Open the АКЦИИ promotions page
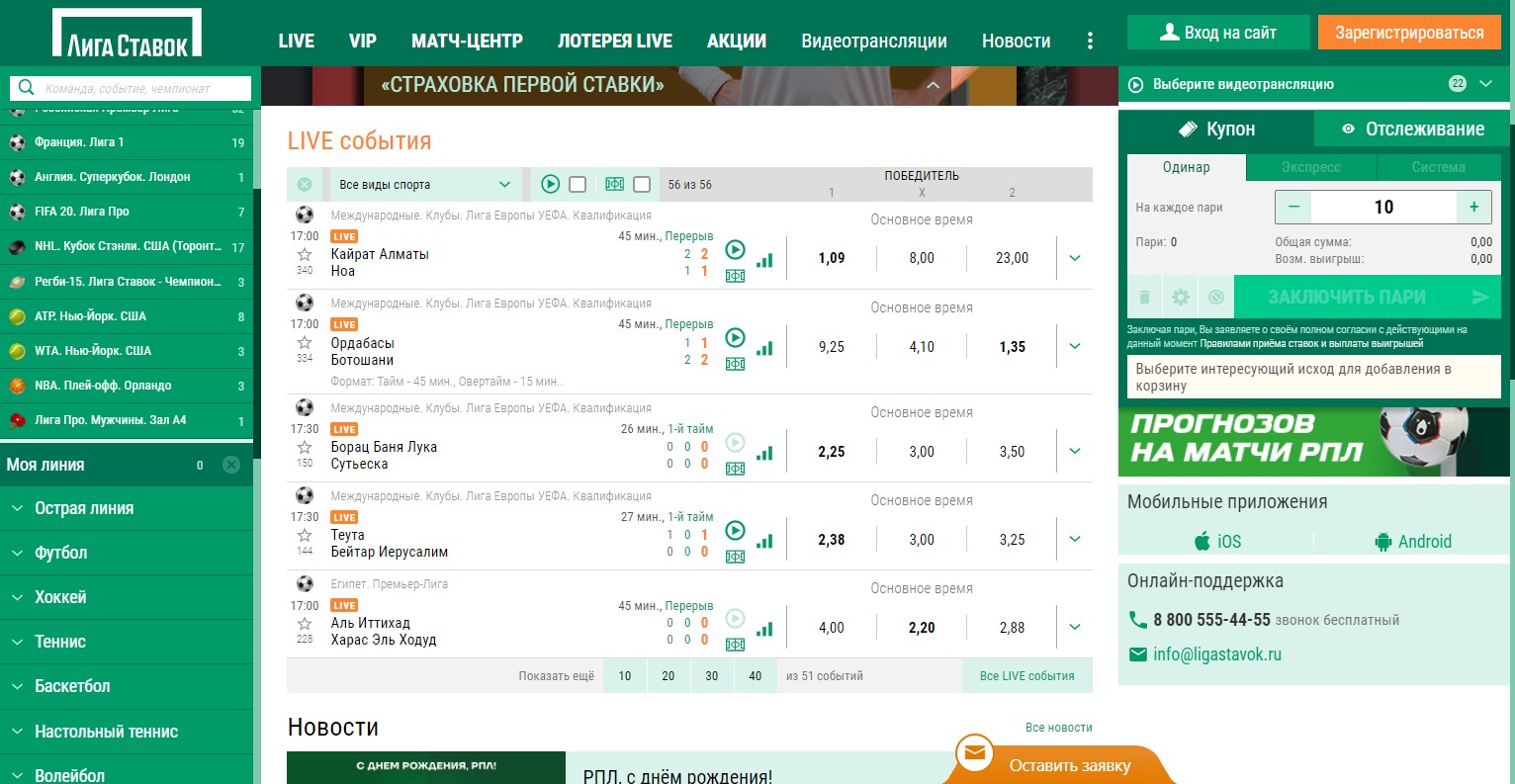 [737, 41]
